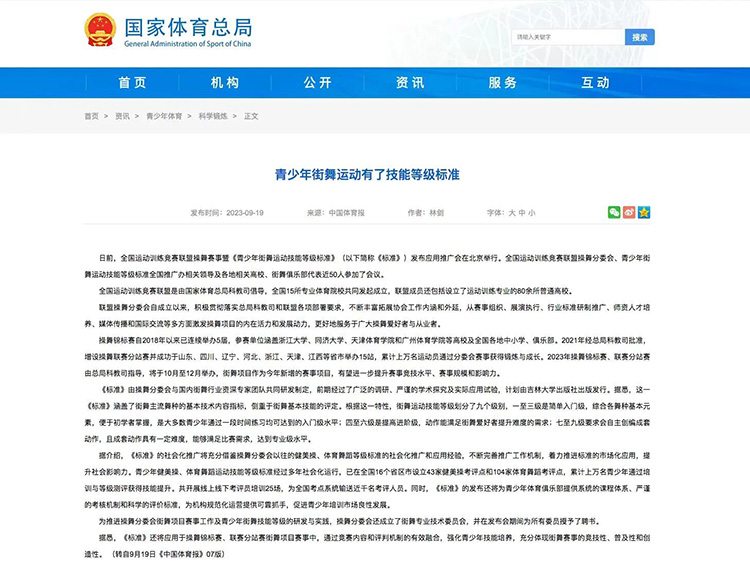Viewport: 750px width, 583px height.
Task: Select 公开 in the navigation bar
Action: click(317, 82)
